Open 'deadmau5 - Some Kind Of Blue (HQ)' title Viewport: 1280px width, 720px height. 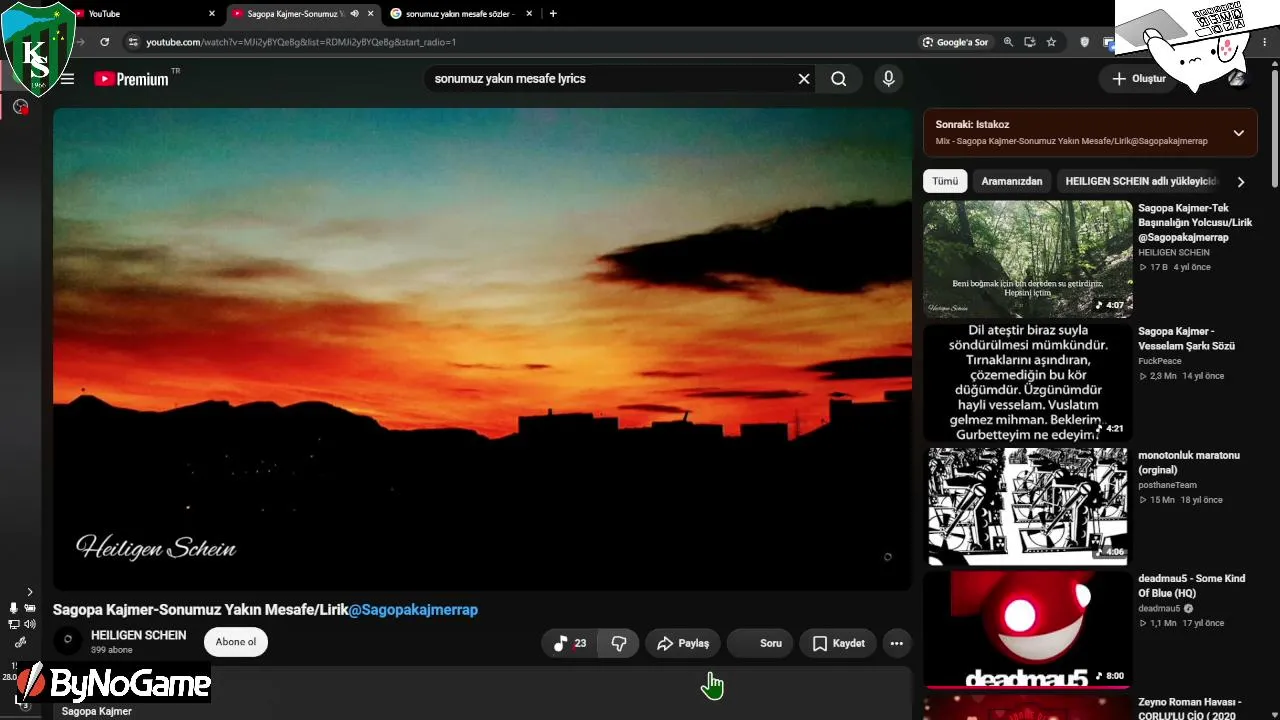pyautogui.click(x=1192, y=586)
